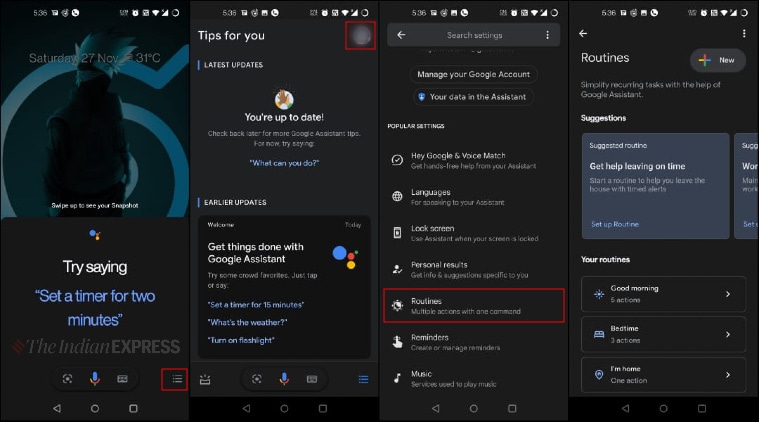Open the keyboard icon on the Tips for you screen

pos(312,379)
